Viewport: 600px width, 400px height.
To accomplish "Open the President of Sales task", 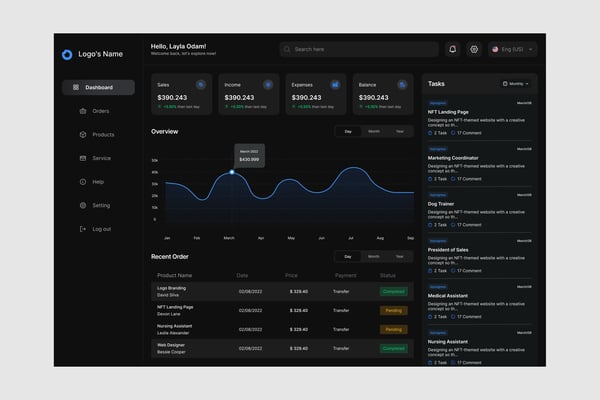I will pos(448,250).
